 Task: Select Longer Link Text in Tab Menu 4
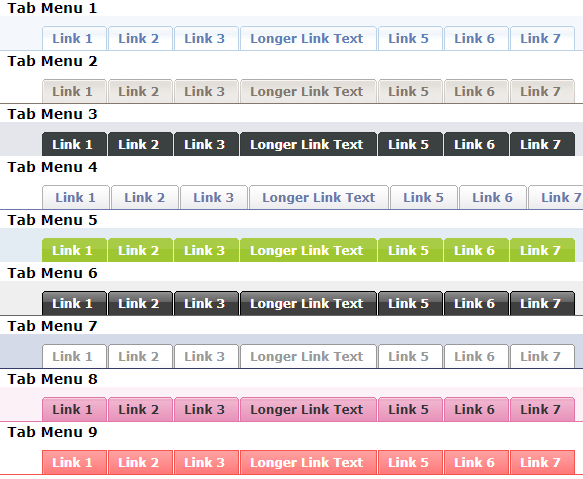319,197
